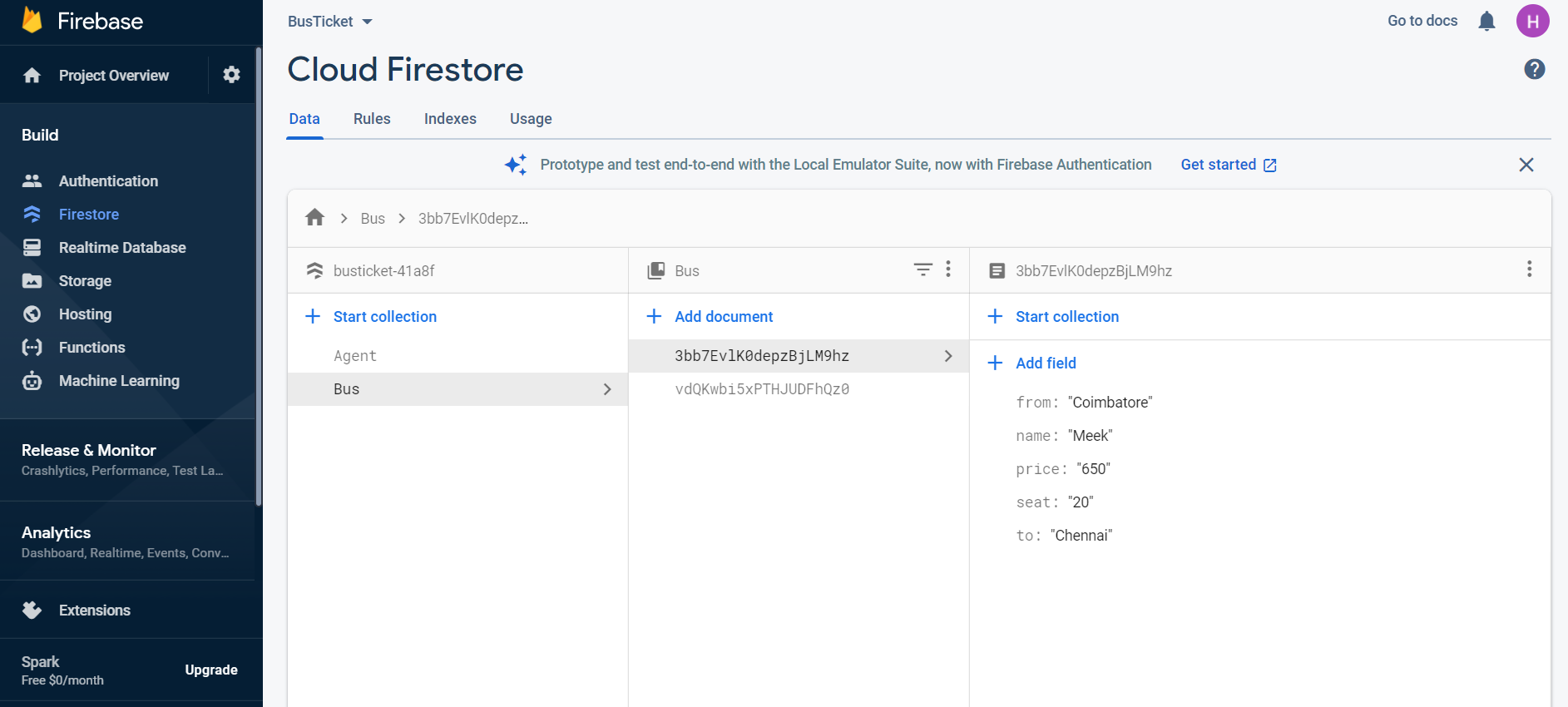Click the Storage folder icon
Viewport: 1568px width, 707px height.
click(x=32, y=280)
